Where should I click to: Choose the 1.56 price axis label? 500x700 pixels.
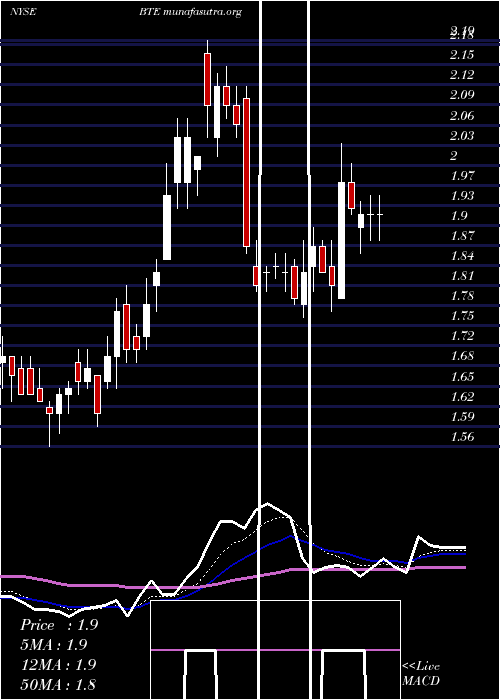[x=462, y=437]
